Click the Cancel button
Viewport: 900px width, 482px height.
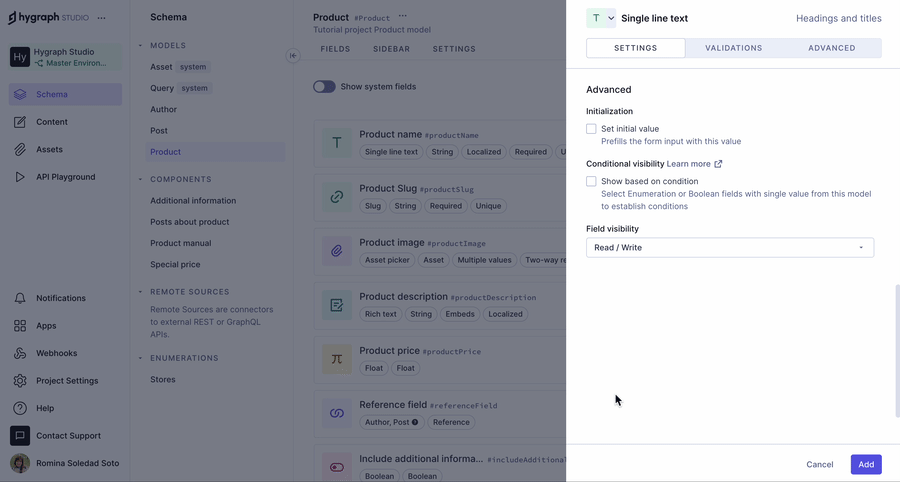tap(819, 464)
